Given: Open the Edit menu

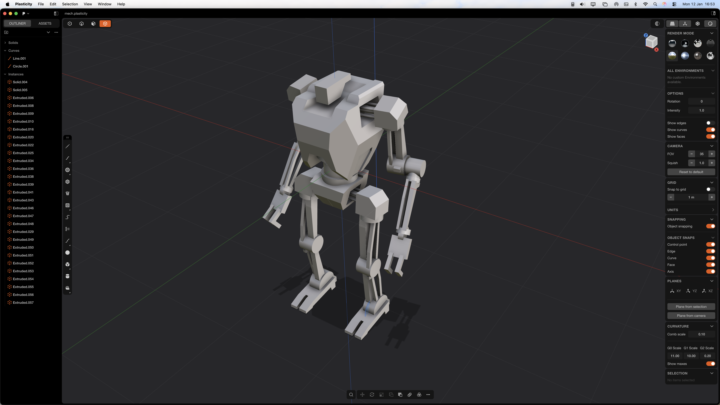Looking at the screenshot, I should (53, 4).
